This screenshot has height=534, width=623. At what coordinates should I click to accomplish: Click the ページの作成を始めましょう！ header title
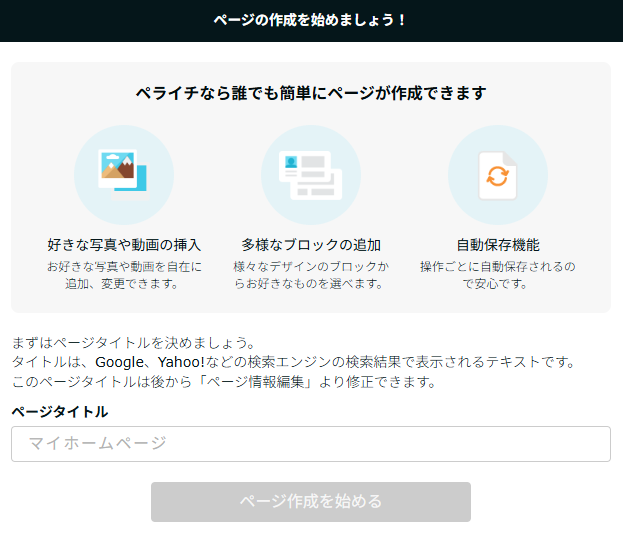point(311,20)
